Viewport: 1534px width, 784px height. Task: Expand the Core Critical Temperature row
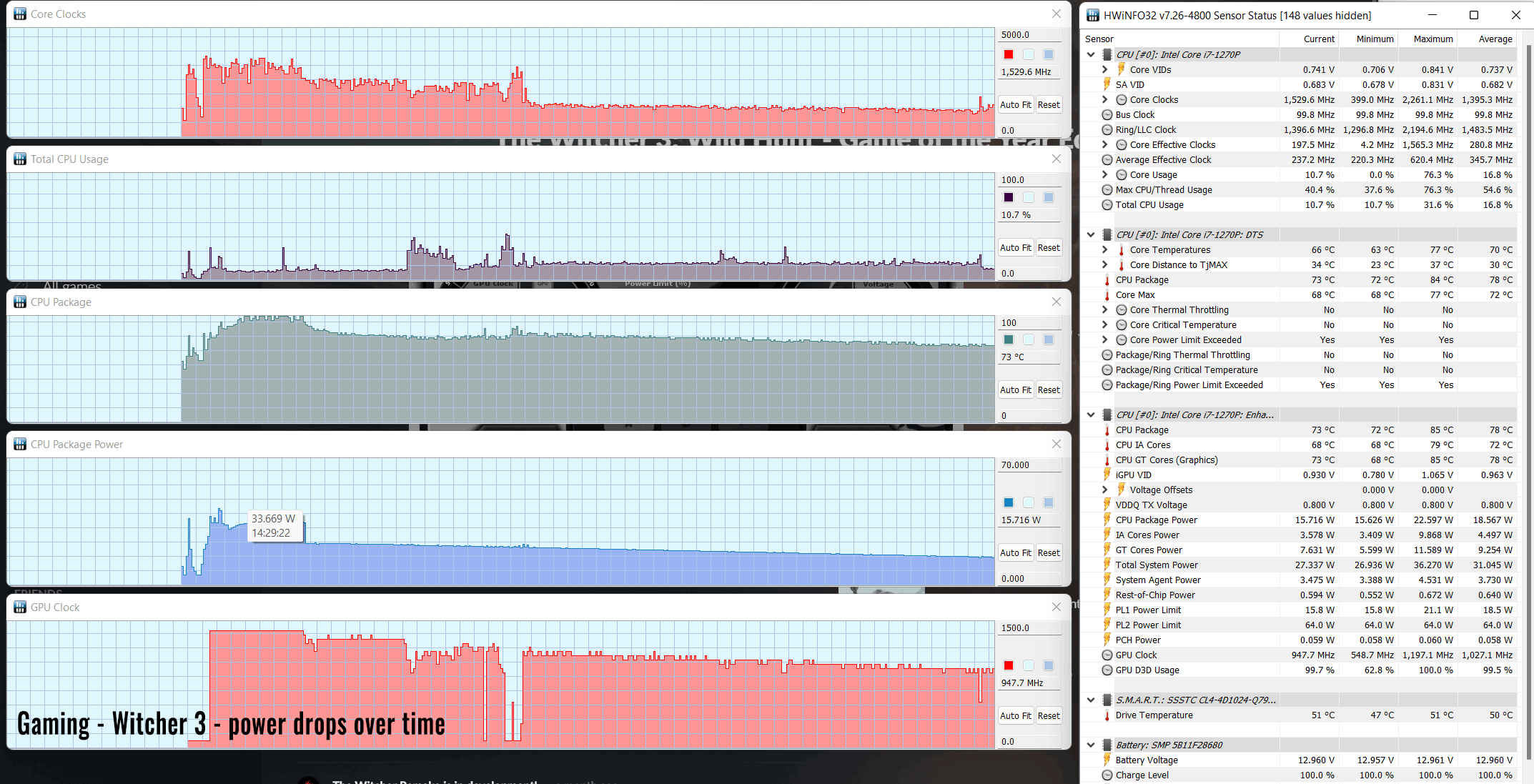point(1104,324)
